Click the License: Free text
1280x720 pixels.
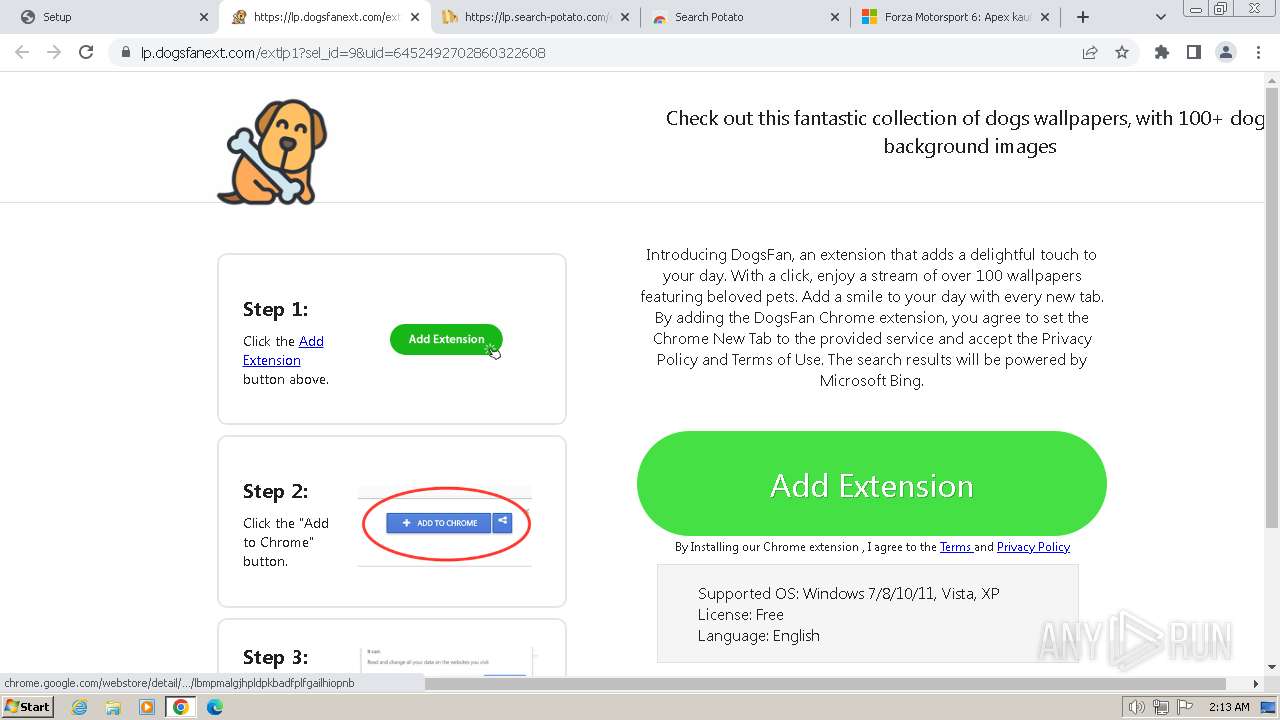[741, 614]
